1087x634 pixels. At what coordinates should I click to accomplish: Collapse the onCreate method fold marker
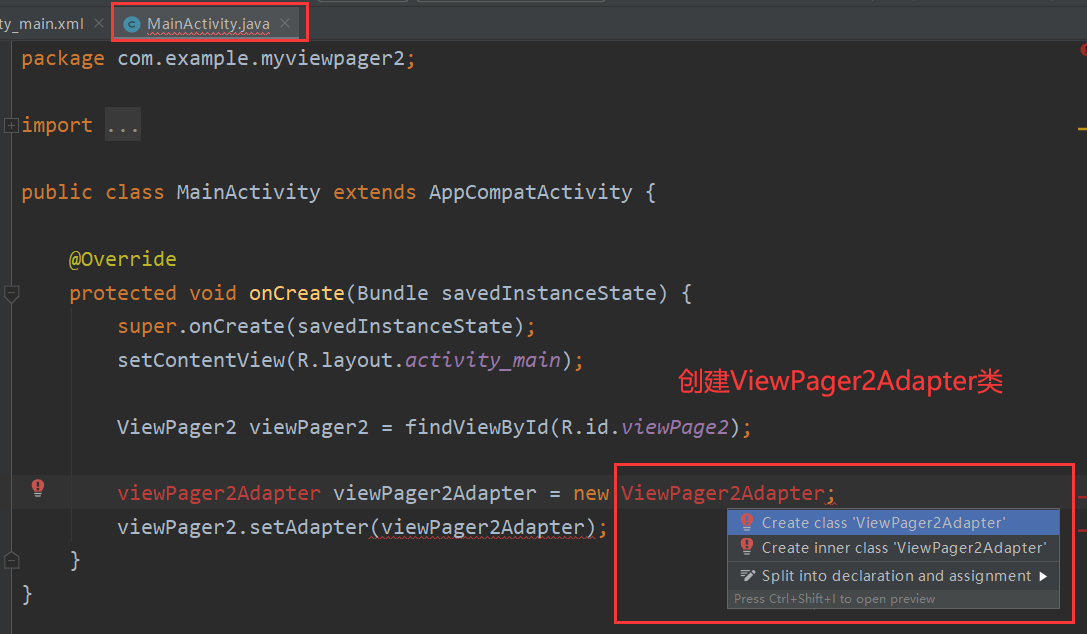point(11,294)
